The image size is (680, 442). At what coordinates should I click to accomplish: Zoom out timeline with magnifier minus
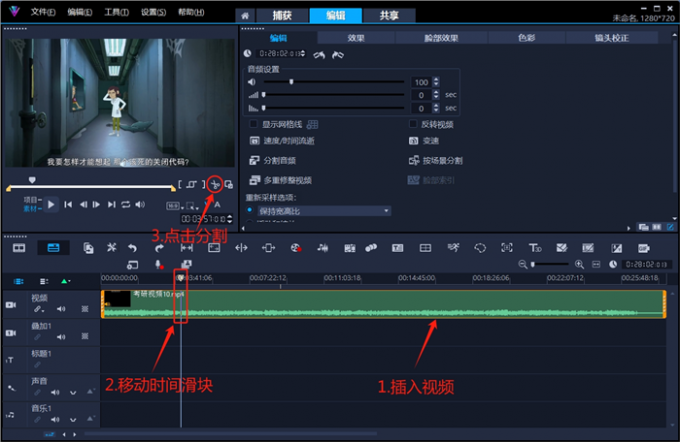pos(523,264)
